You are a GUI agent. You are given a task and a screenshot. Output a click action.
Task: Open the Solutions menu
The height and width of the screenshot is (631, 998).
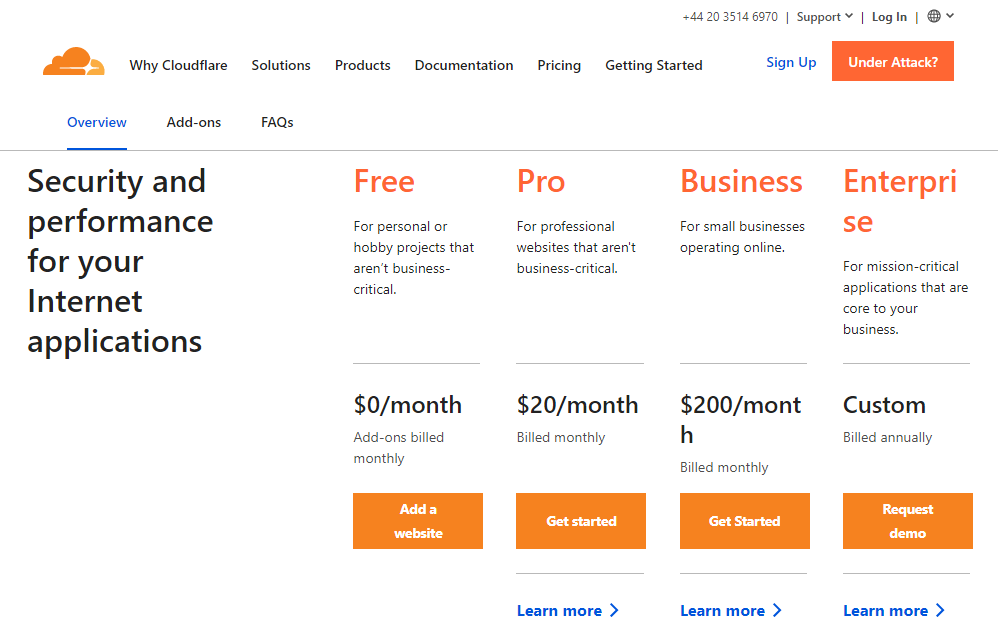coord(281,65)
